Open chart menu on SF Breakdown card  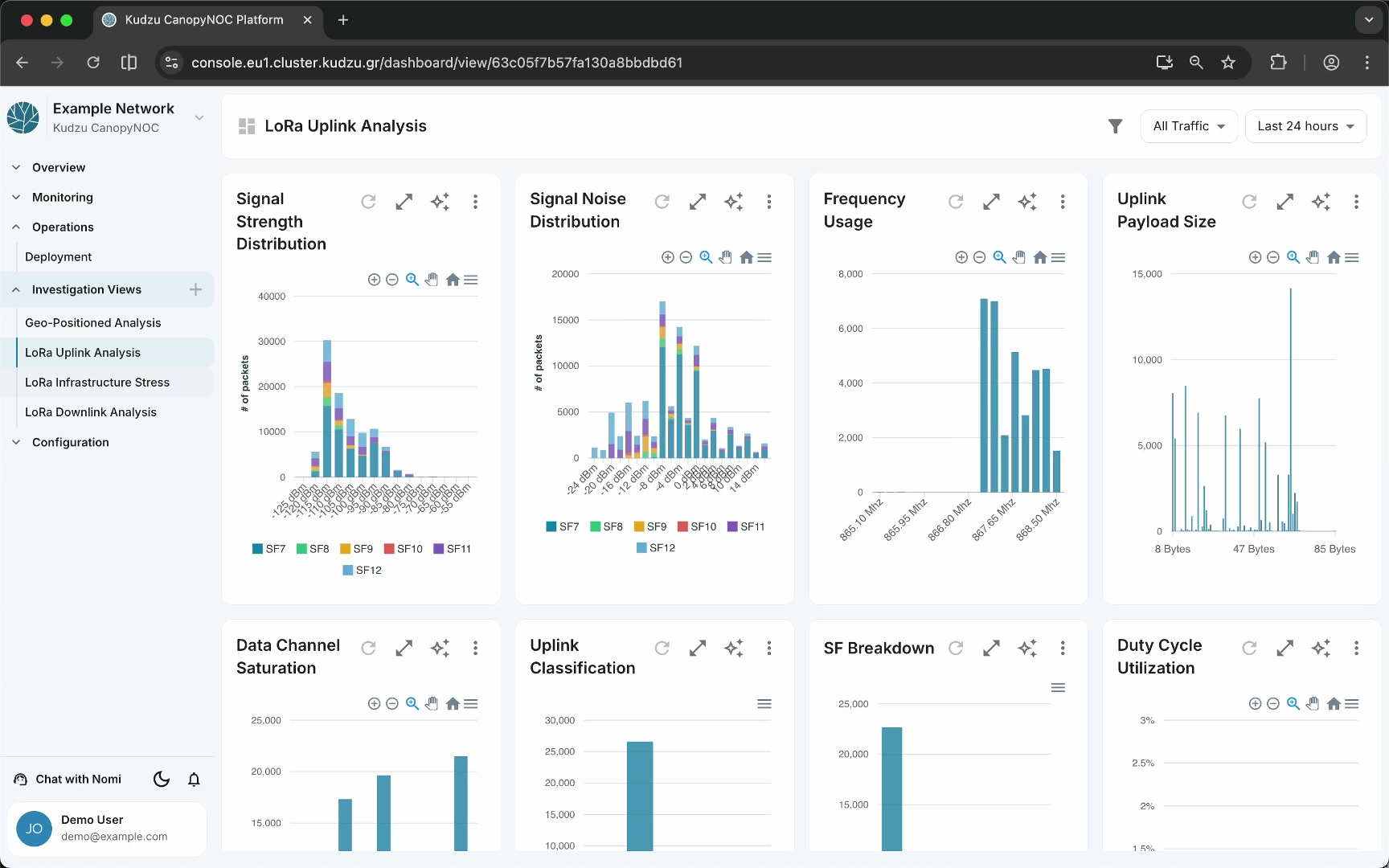pyautogui.click(x=1059, y=688)
